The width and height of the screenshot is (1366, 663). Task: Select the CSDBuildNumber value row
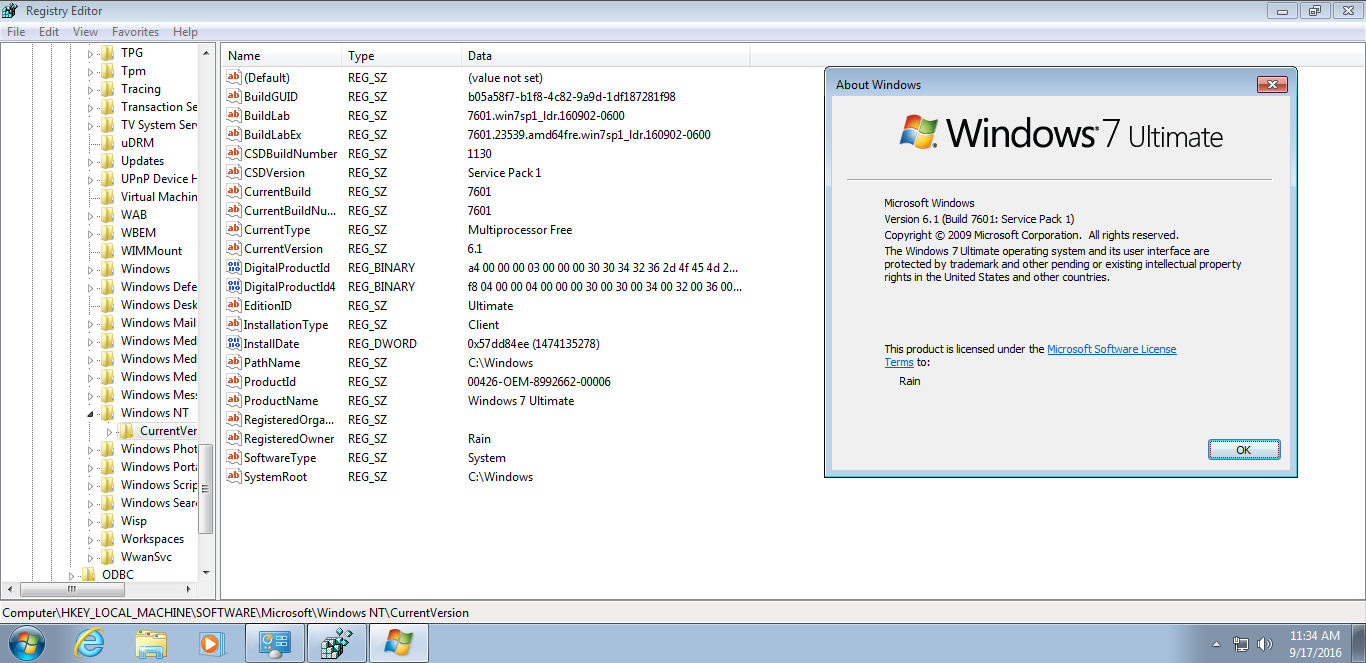(x=485, y=154)
